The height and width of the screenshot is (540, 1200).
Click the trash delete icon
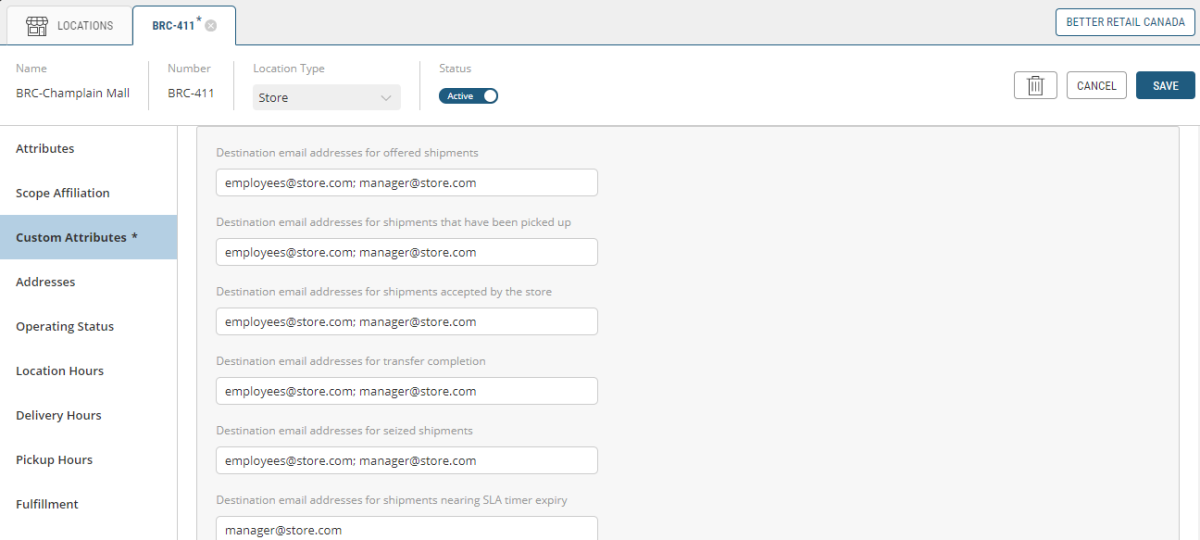point(1035,86)
